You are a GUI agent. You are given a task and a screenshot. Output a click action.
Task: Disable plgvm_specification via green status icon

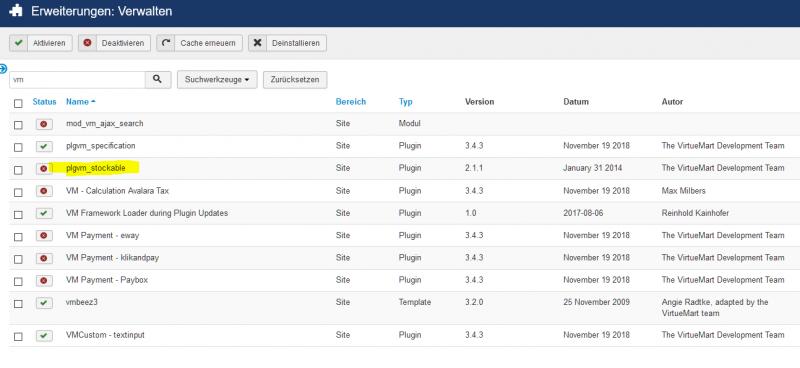click(x=44, y=146)
